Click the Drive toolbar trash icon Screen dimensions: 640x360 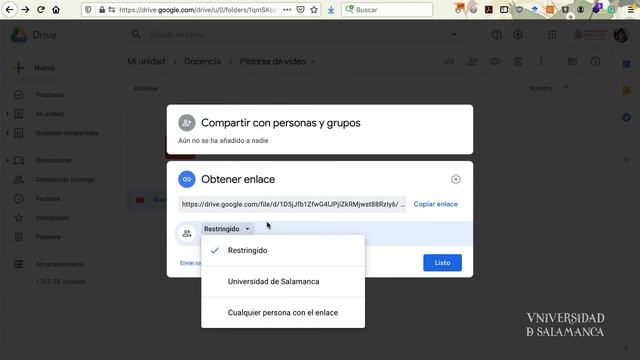[518, 62]
